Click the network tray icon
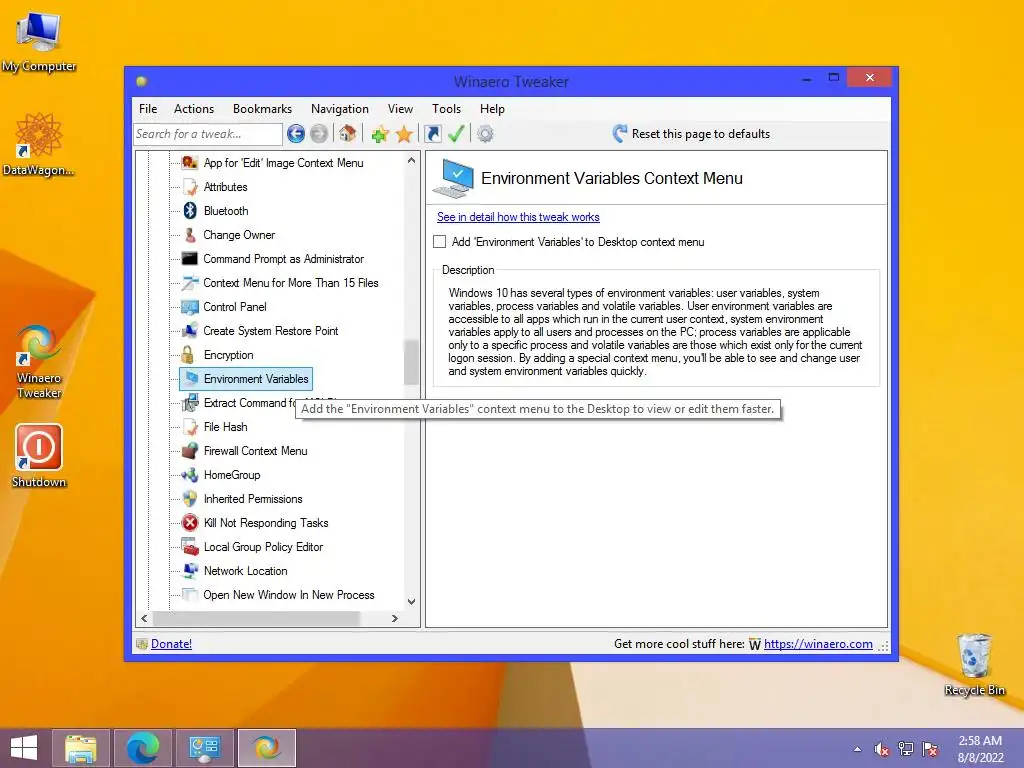The width and height of the screenshot is (1024, 768). (906, 749)
